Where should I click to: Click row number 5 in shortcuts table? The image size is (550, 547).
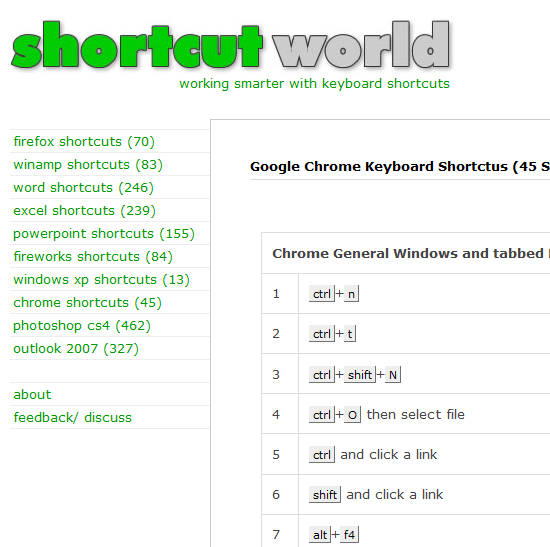pyautogui.click(x=276, y=455)
